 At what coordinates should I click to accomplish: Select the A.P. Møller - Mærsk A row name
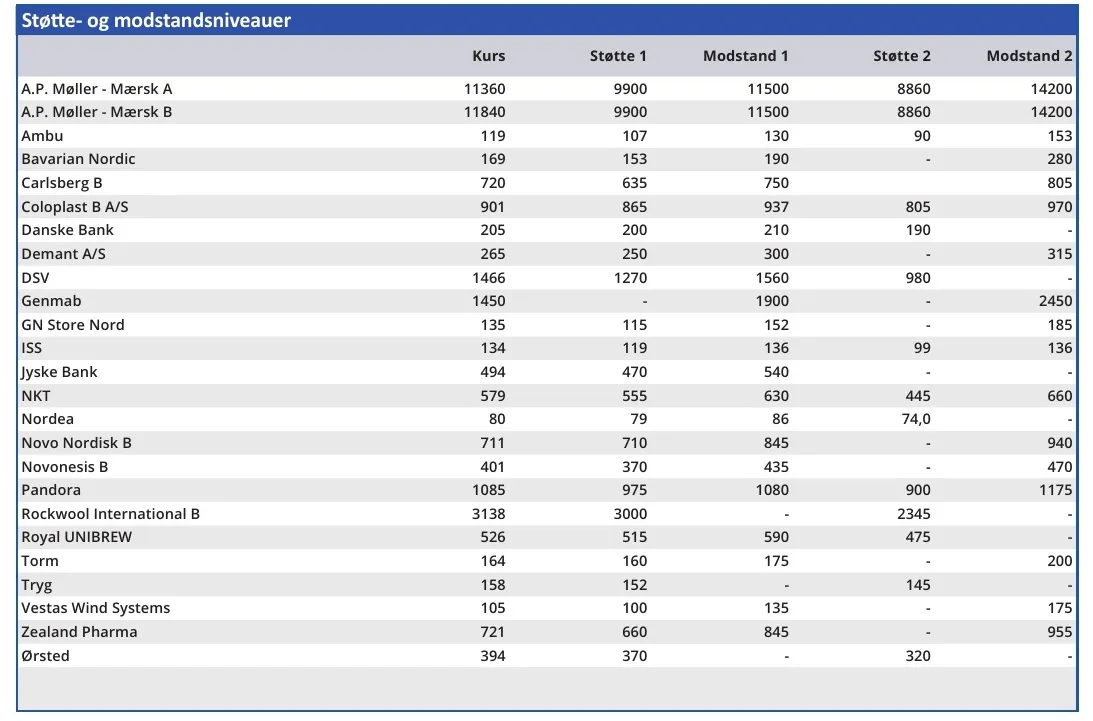97,89
